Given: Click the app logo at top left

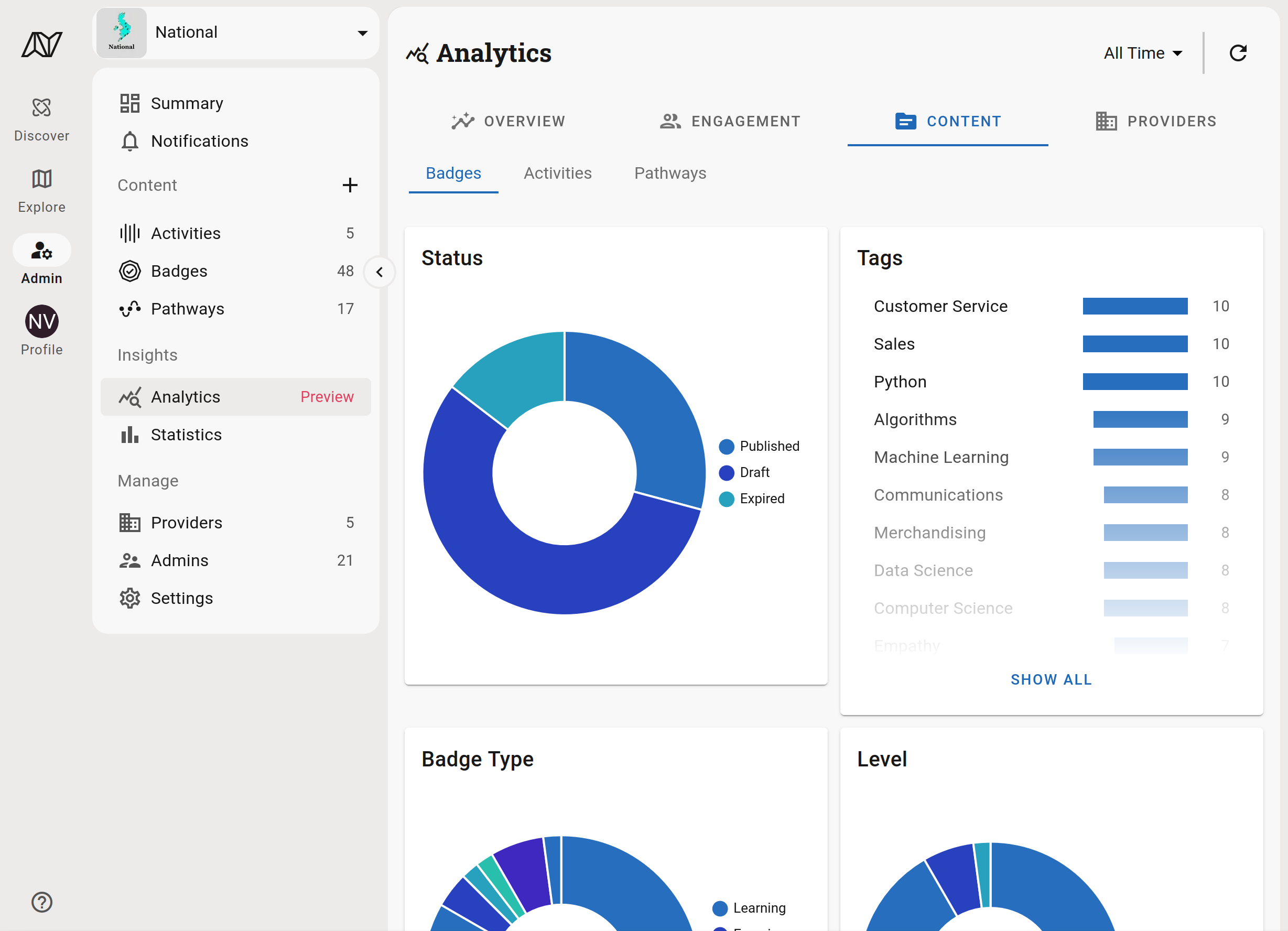Looking at the screenshot, I should click(41, 45).
